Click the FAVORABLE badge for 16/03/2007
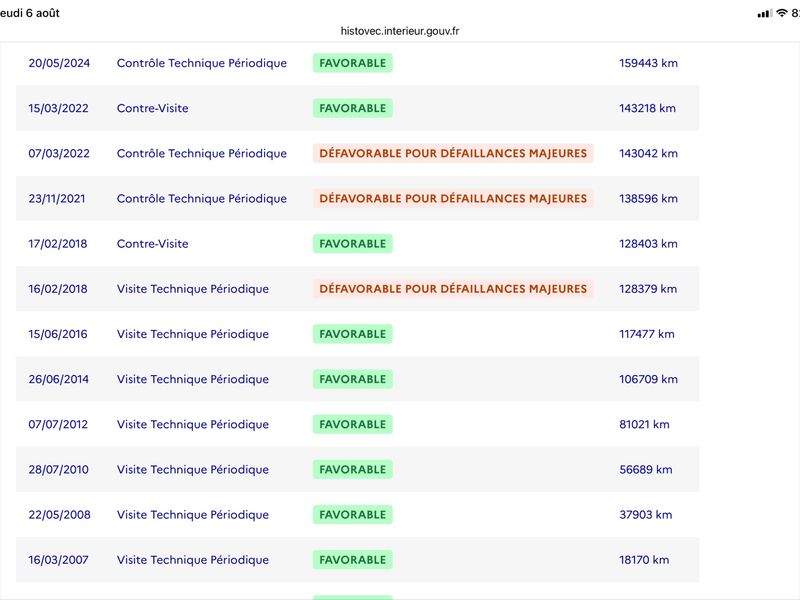Viewport: 800px width, 600px height. pyautogui.click(x=353, y=560)
